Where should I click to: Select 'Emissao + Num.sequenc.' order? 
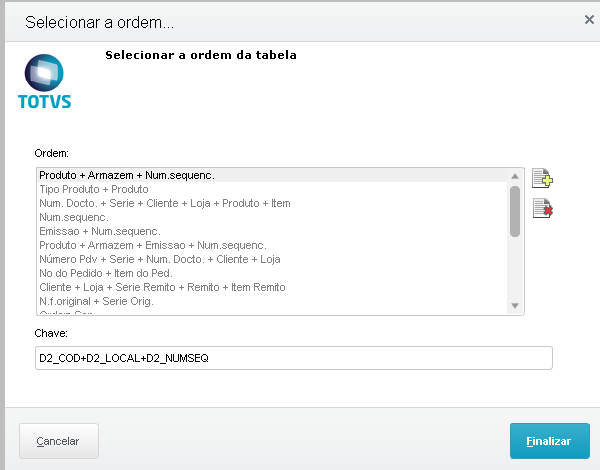pyautogui.click(x=99, y=231)
